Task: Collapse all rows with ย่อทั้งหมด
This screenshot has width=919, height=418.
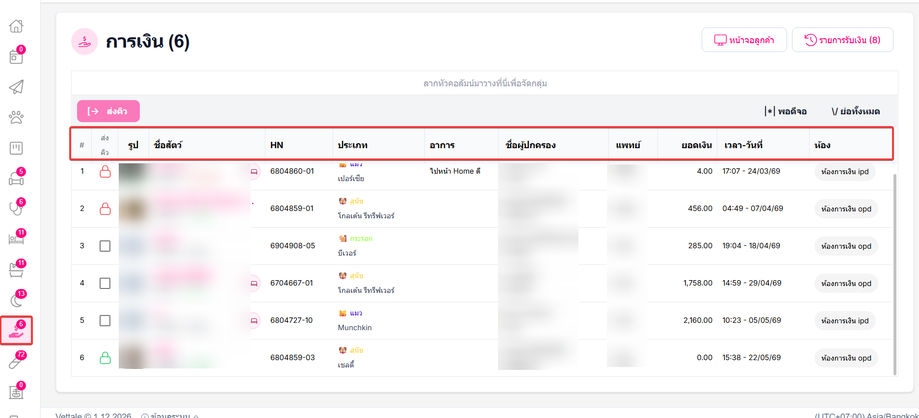Action: [855, 111]
